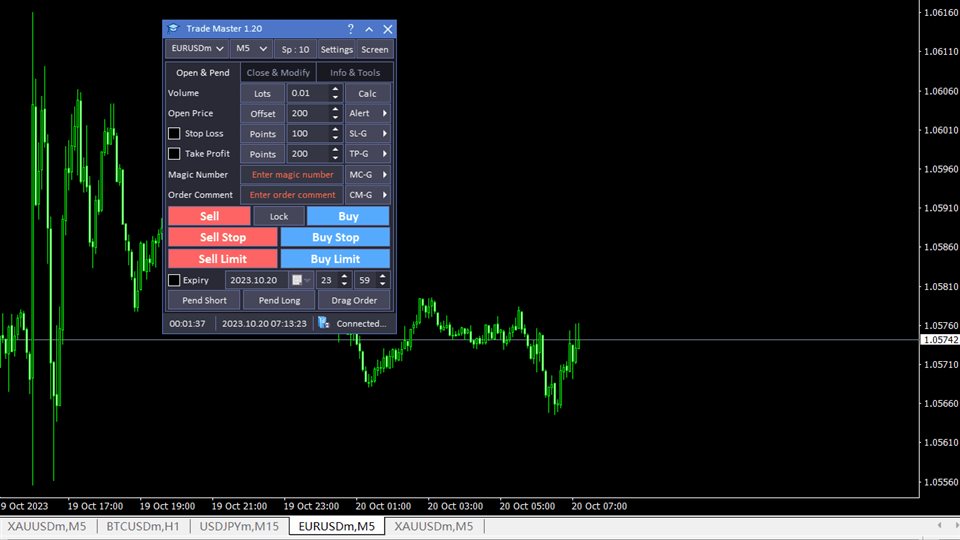The height and width of the screenshot is (540, 960).
Task: Open the EURUSDm symbol dropdown
Action: (197, 48)
